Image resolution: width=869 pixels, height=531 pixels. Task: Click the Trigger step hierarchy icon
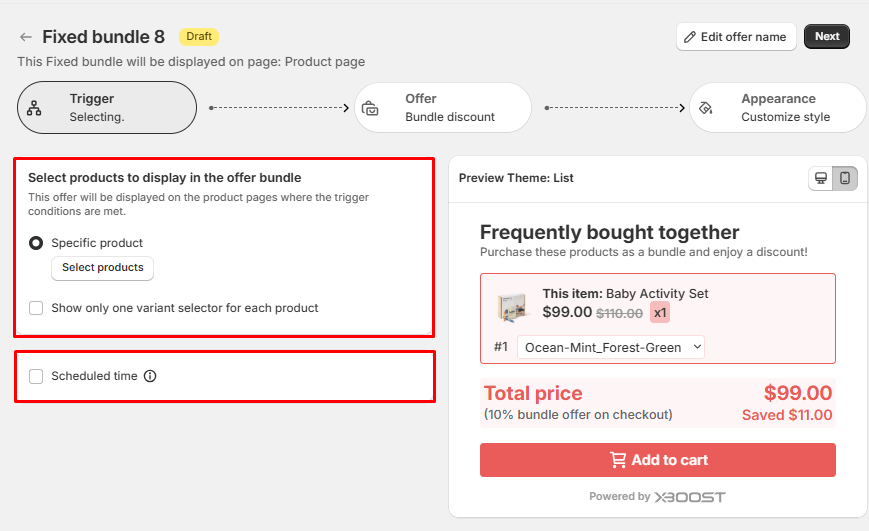click(x=35, y=108)
